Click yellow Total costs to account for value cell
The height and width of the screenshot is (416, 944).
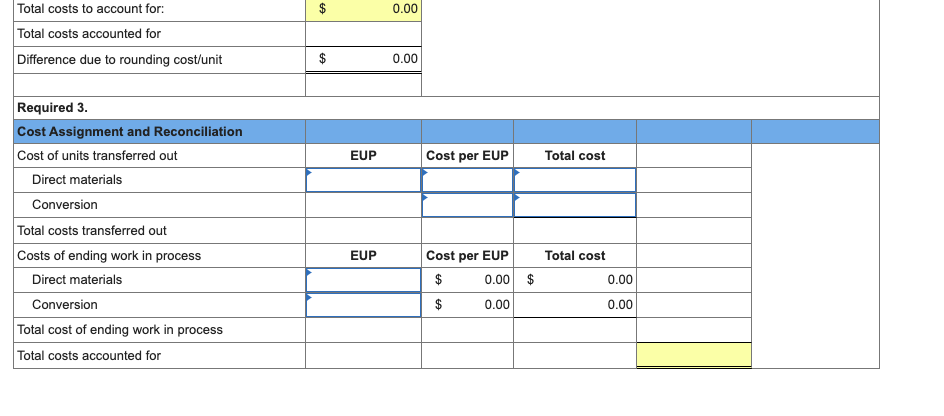[x=363, y=9]
